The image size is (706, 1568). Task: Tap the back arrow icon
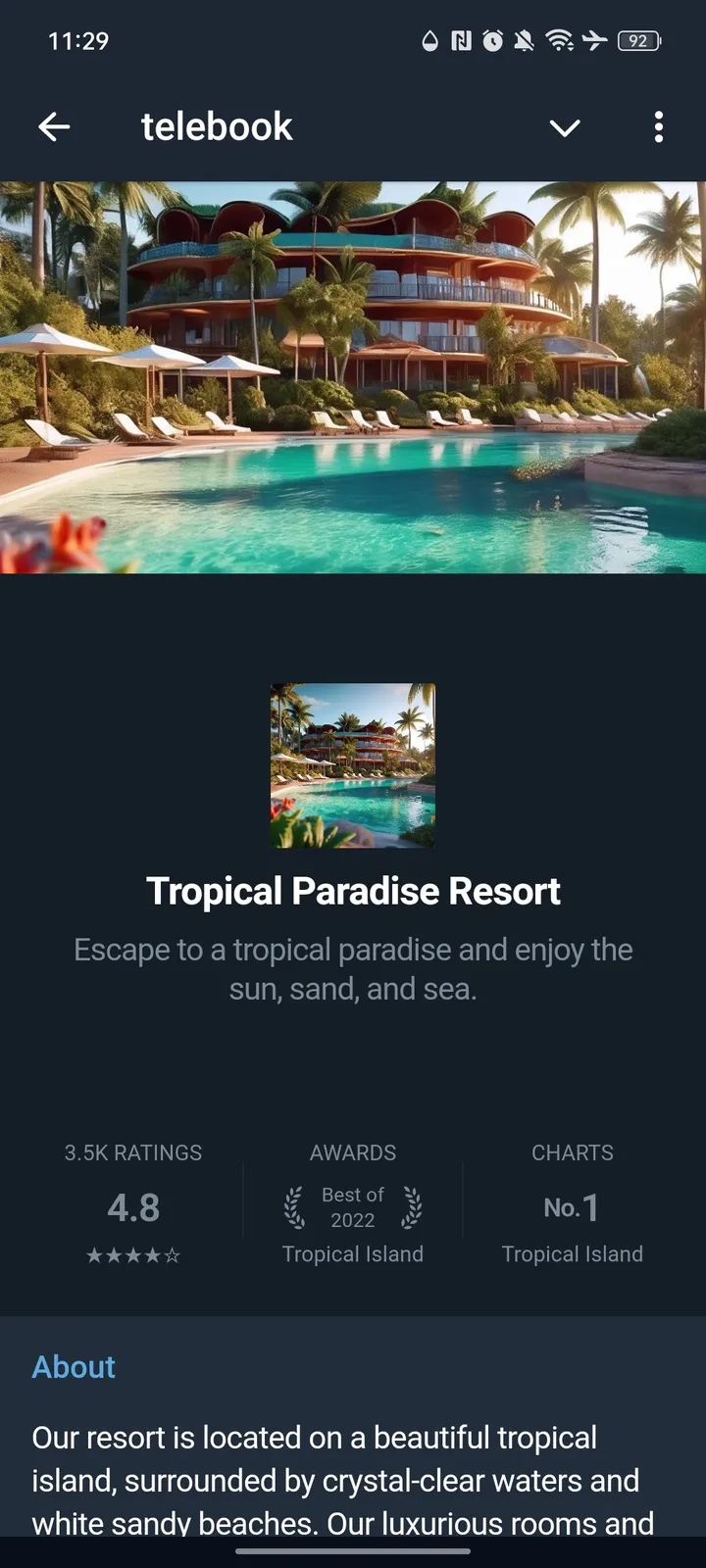coord(54,126)
